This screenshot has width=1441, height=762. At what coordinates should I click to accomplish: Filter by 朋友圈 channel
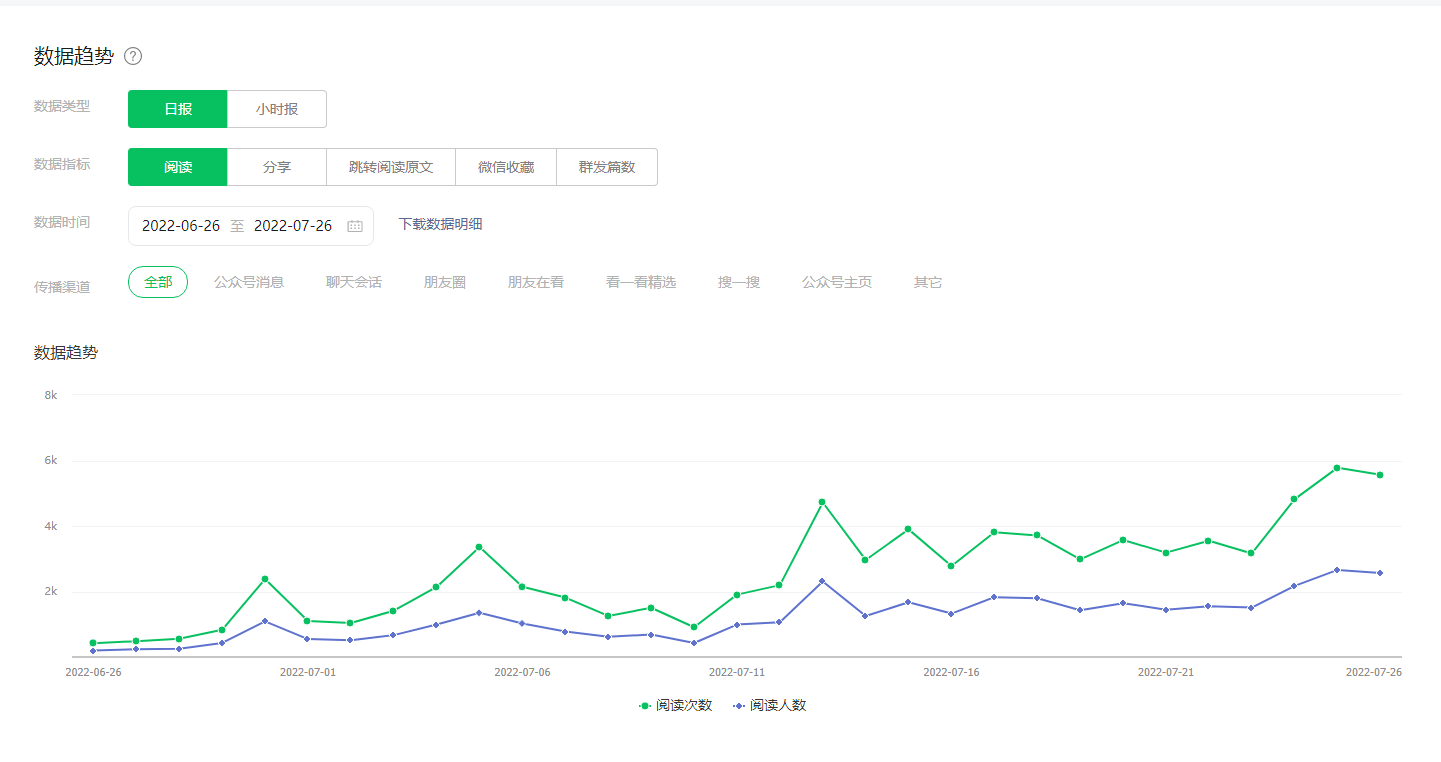pos(445,282)
